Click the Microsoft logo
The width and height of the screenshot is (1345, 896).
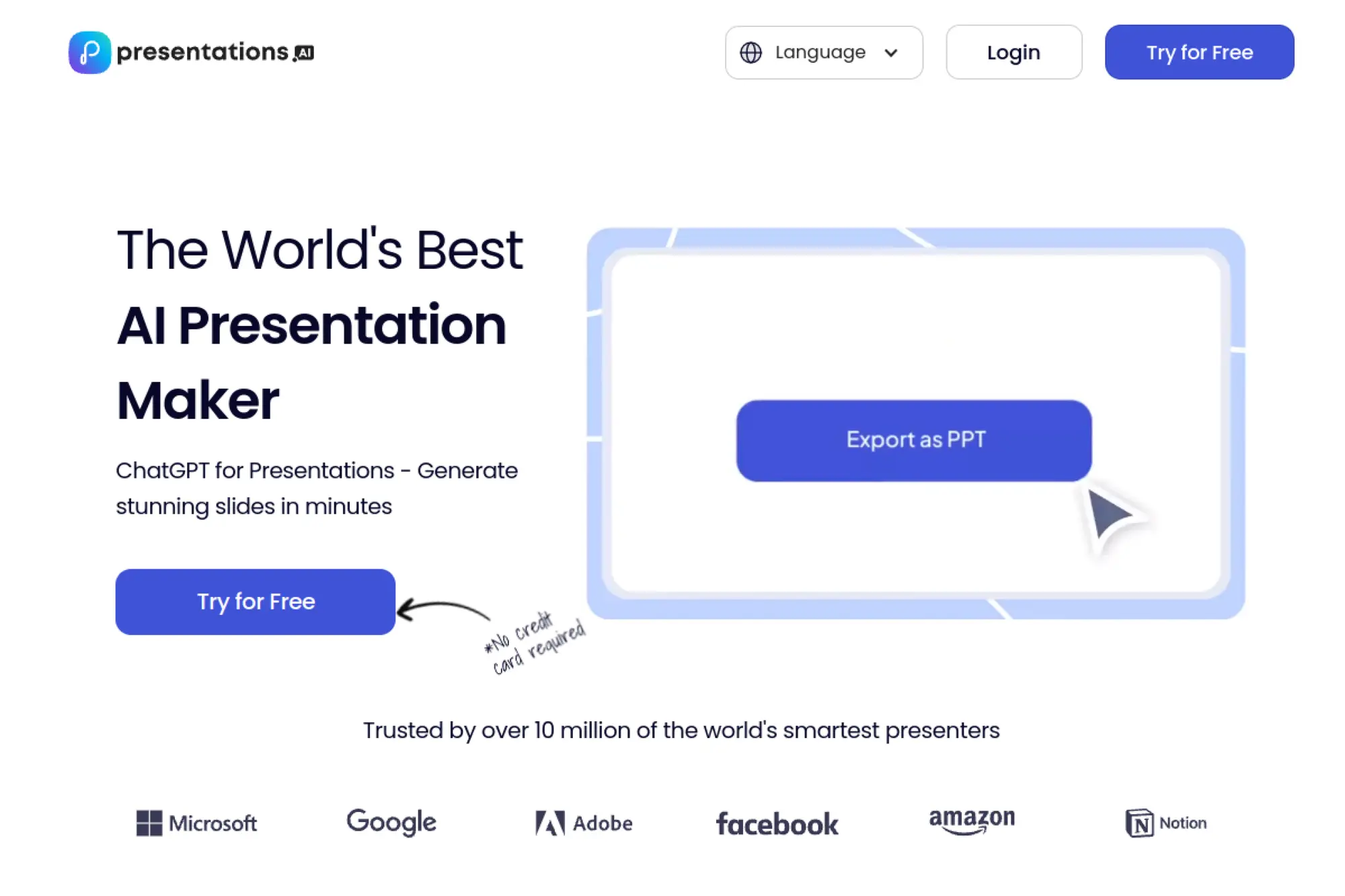coord(198,823)
